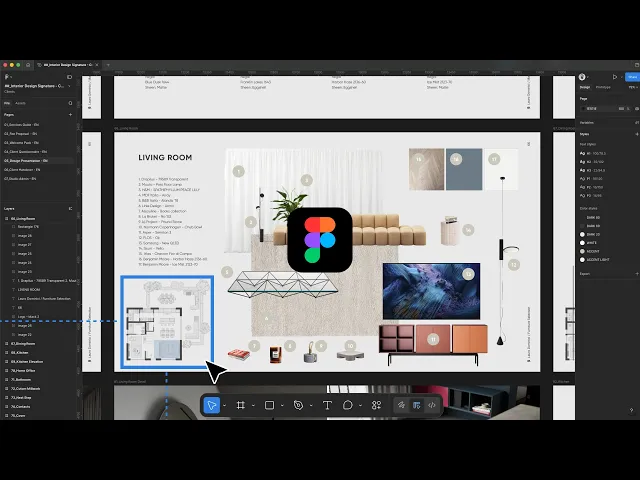Open the 07_Studio Admin page
Screen dimensions: 640x480
(x=20, y=179)
